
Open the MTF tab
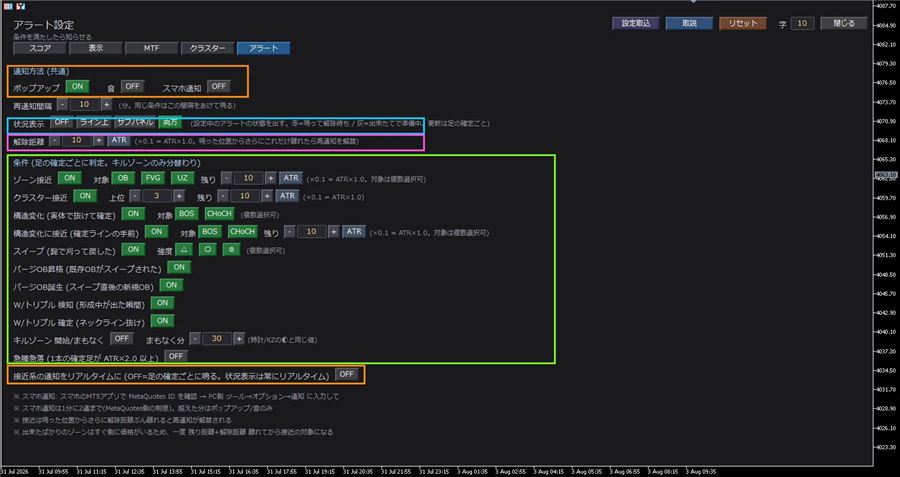[152, 48]
